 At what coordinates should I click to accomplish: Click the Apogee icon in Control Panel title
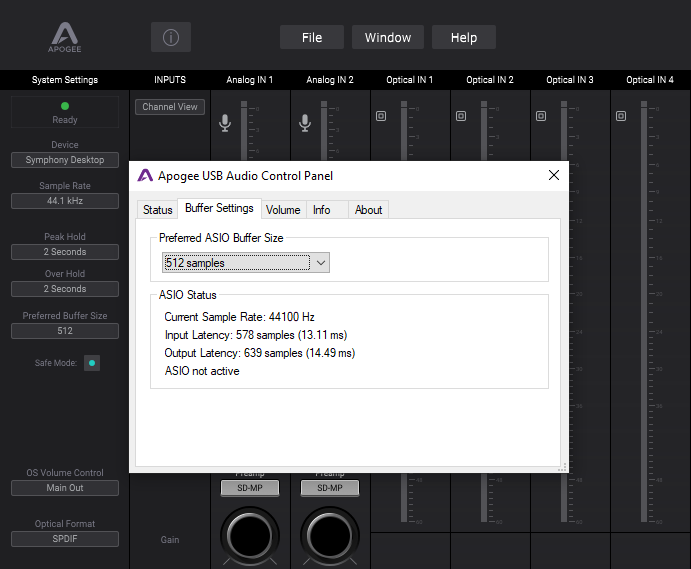pyautogui.click(x=145, y=175)
